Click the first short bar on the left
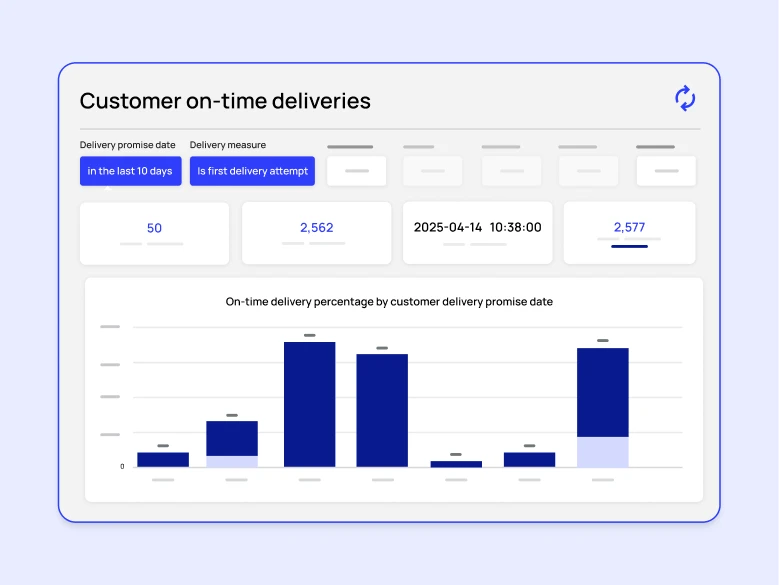The image size is (779, 585). (x=163, y=460)
